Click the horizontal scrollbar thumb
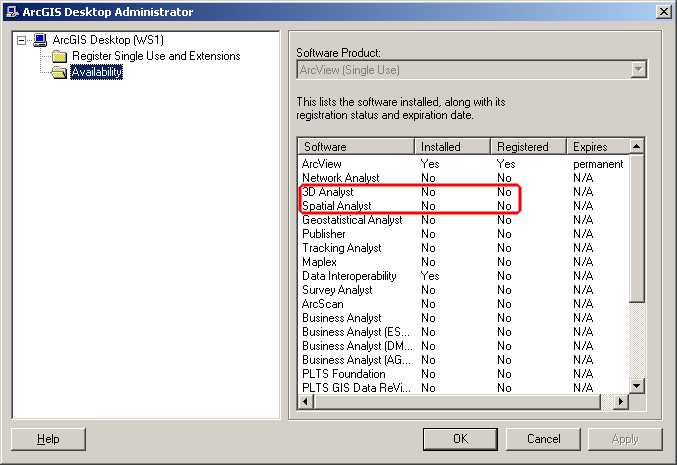This screenshot has height=465, width=677. point(457,402)
